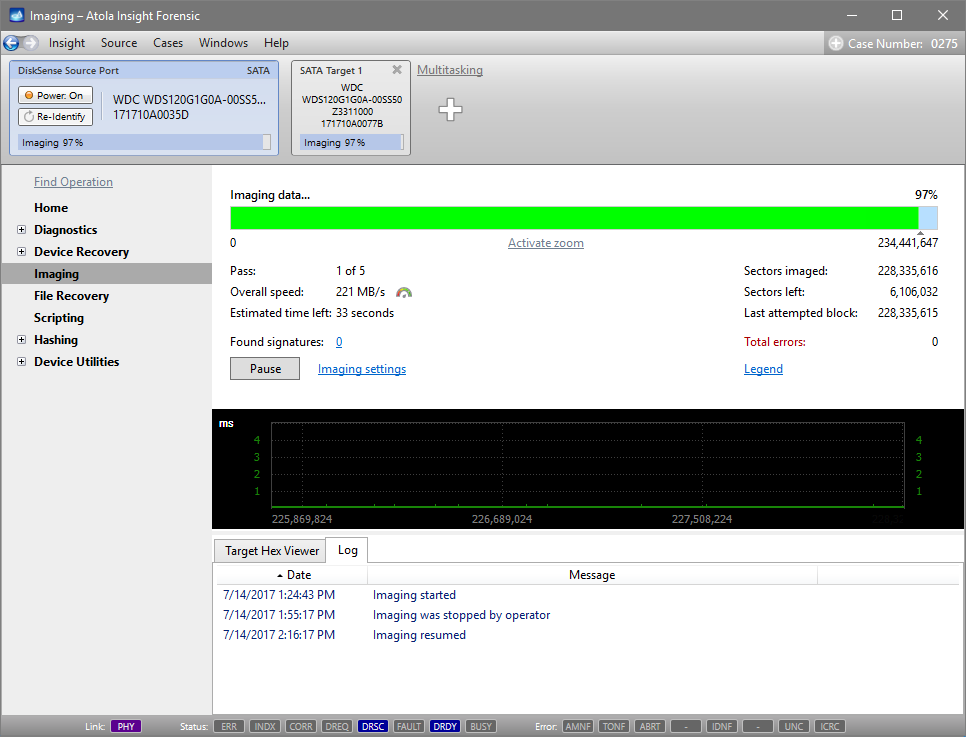Open the Source menu
This screenshot has height=737, width=966.
(x=119, y=43)
